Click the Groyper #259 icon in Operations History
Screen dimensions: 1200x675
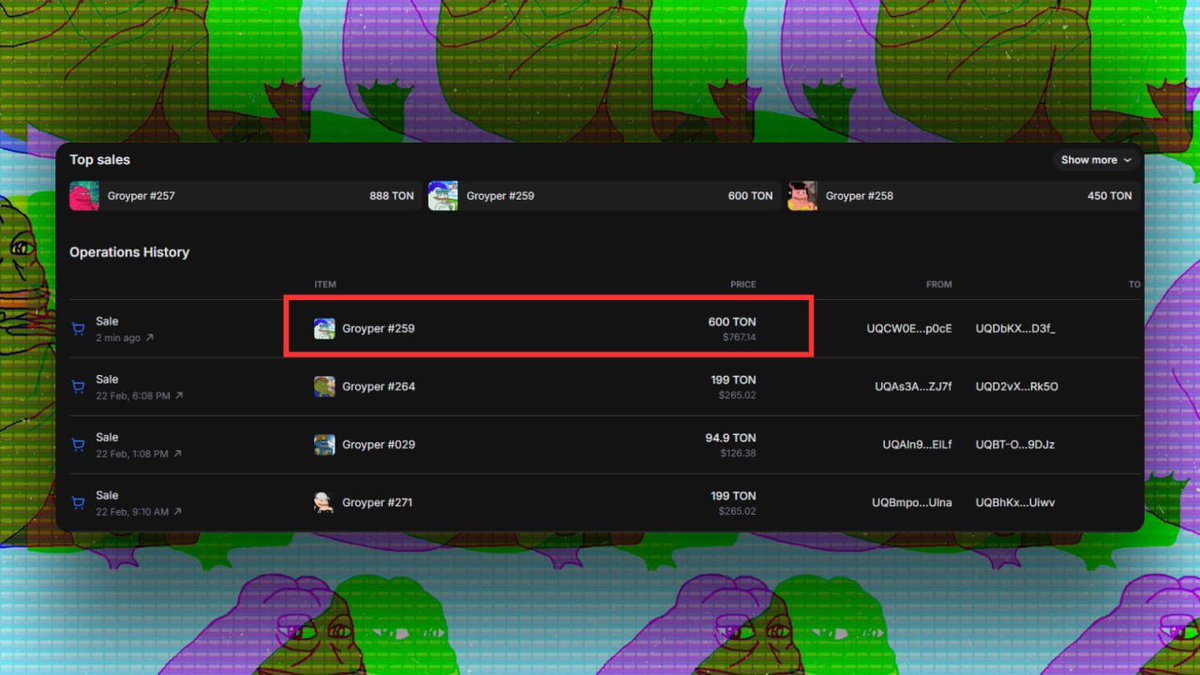click(324, 328)
